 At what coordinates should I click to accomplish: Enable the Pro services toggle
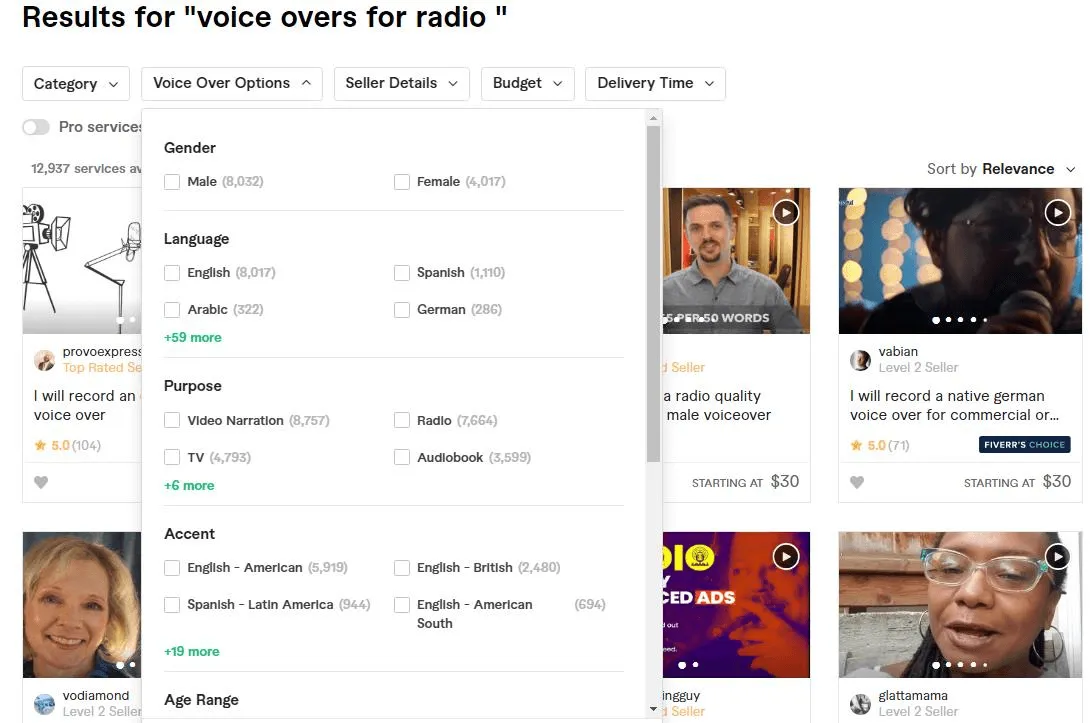point(36,127)
